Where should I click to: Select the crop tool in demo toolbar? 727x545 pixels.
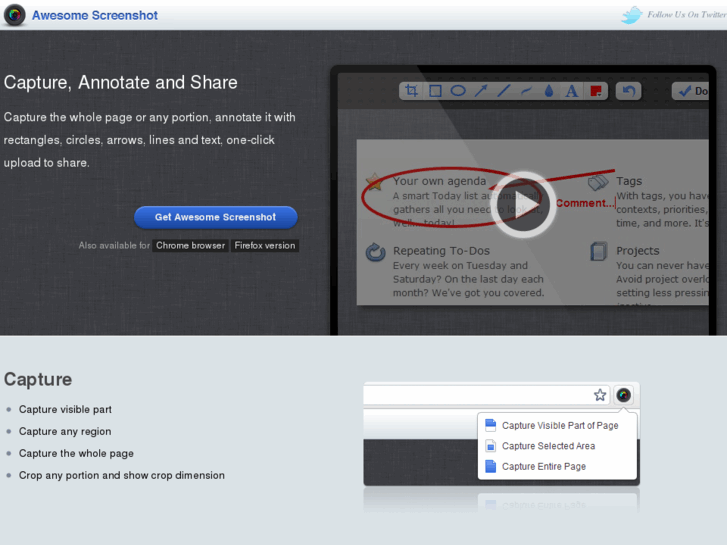[x=411, y=90]
